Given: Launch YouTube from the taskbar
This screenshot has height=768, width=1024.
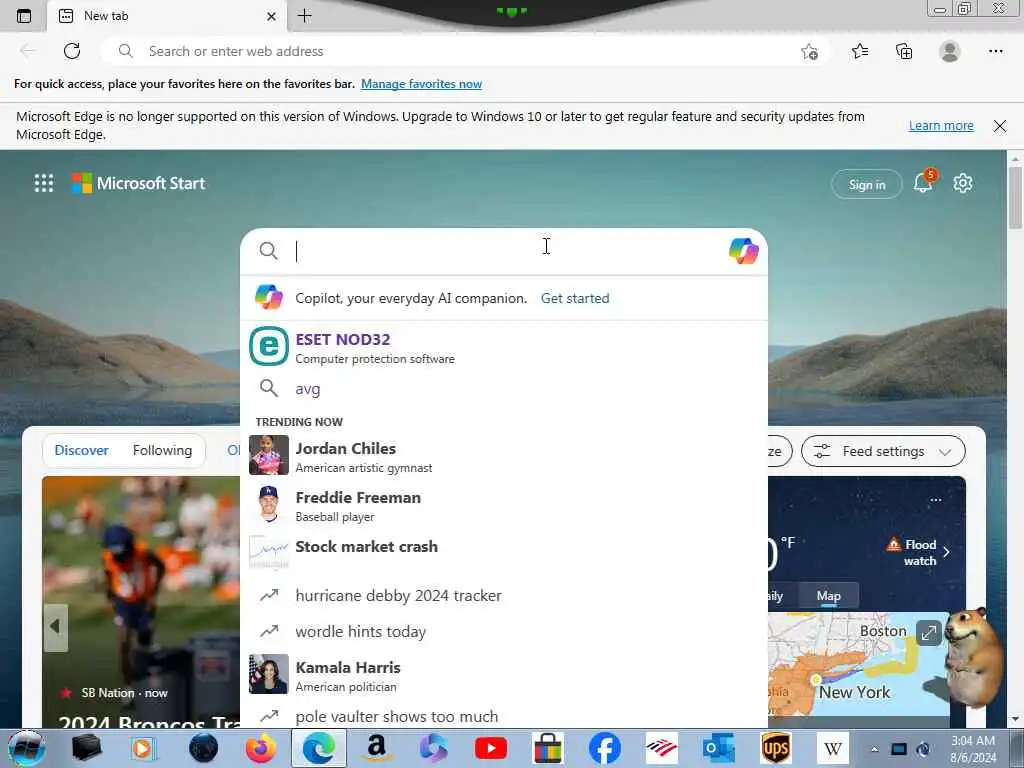Looking at the screenshot, I should click(491, 748).
